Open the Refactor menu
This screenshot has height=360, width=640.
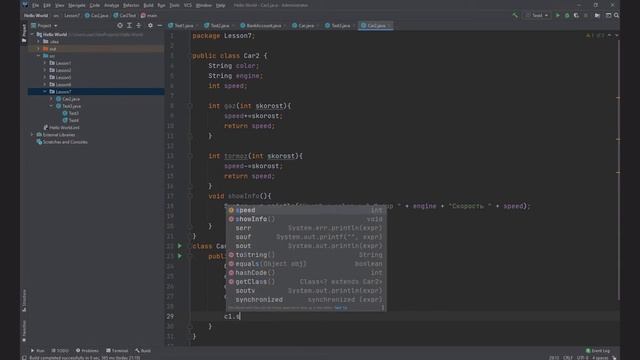[131, 5]
